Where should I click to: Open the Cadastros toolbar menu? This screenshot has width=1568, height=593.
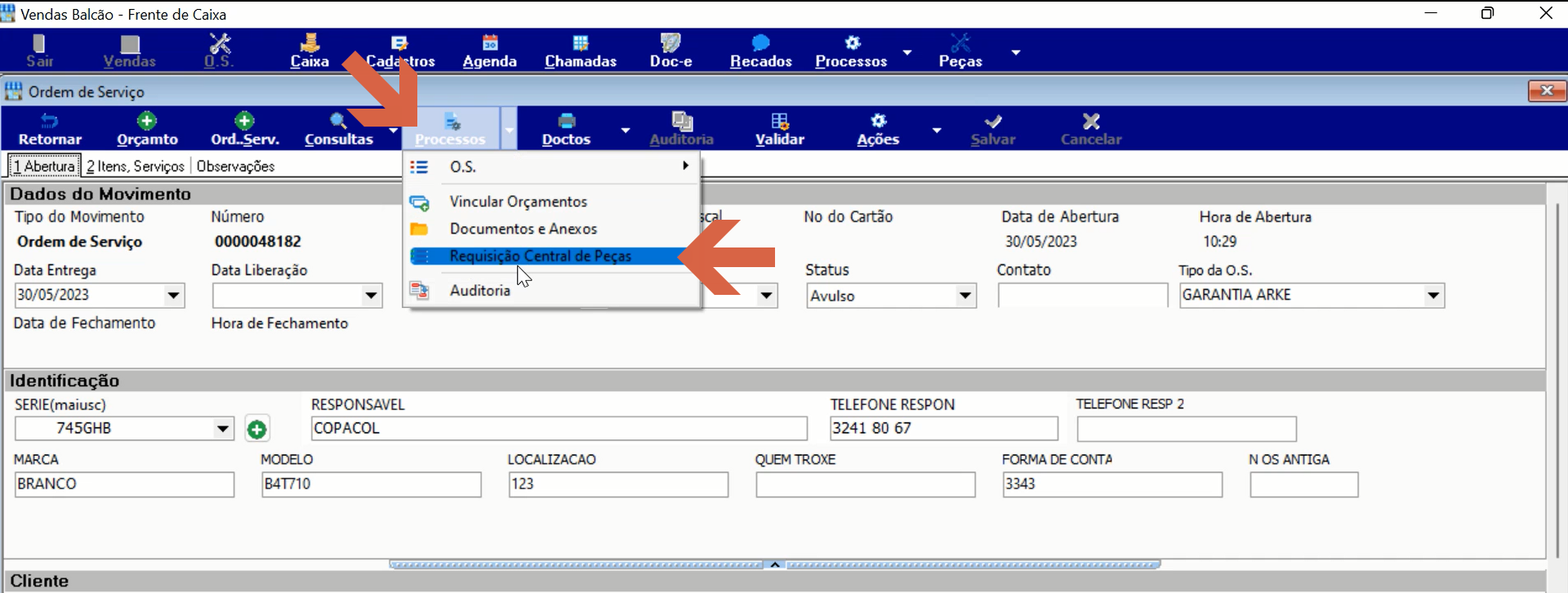(400, 51)
